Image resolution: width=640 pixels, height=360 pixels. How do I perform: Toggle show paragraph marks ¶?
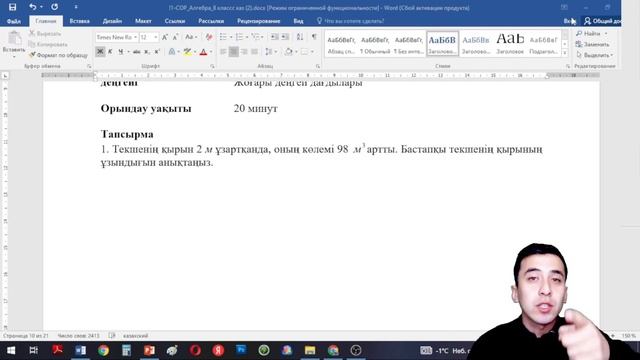(x=314, y=37)
